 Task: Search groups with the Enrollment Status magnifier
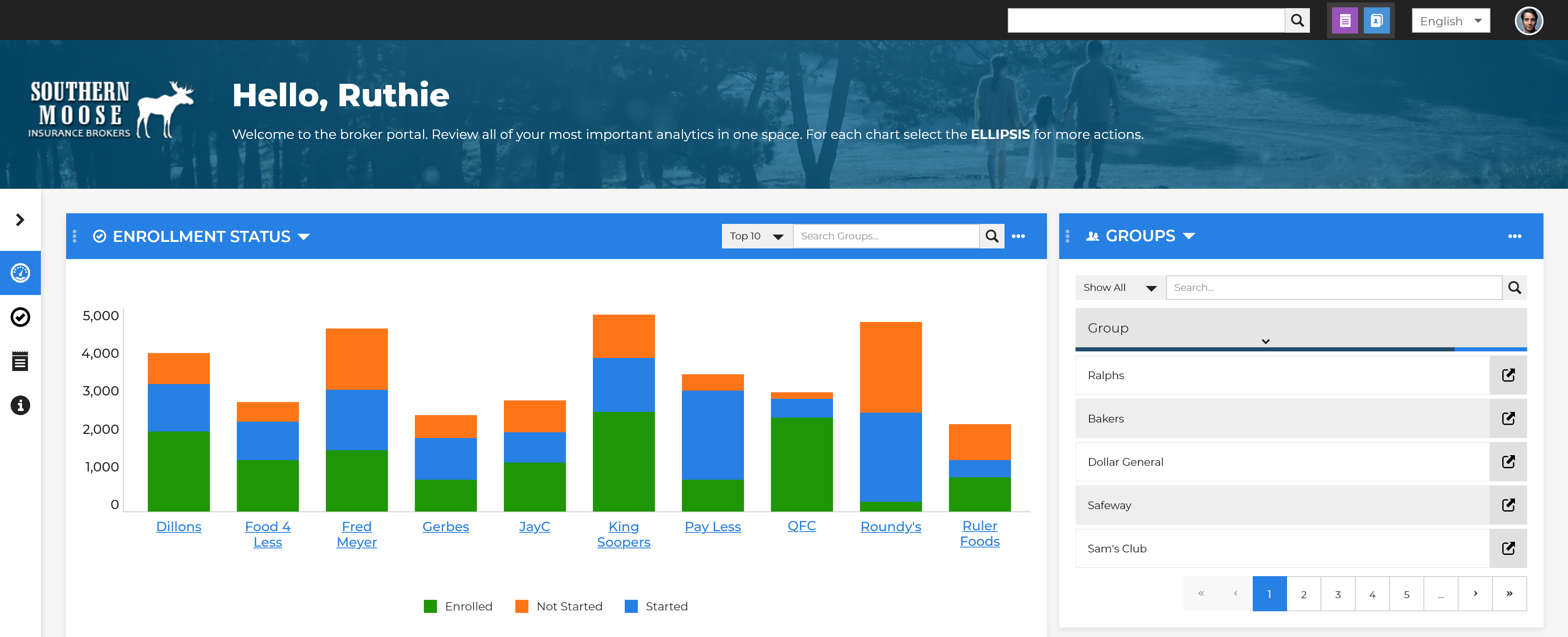[991, 236]
